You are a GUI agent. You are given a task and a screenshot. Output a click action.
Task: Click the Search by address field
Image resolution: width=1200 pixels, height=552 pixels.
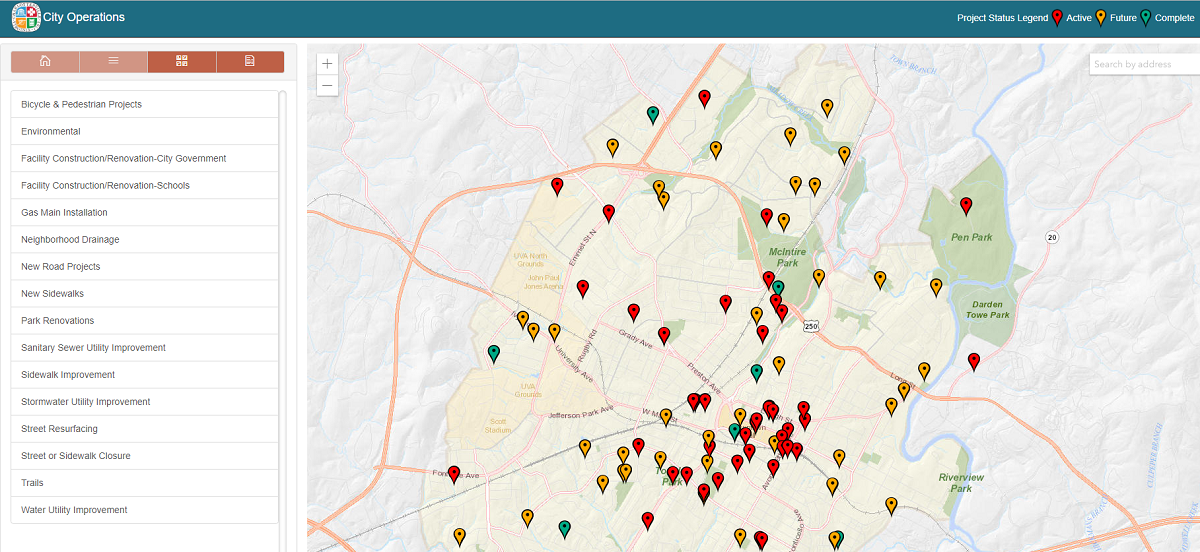click(1144, 64)
